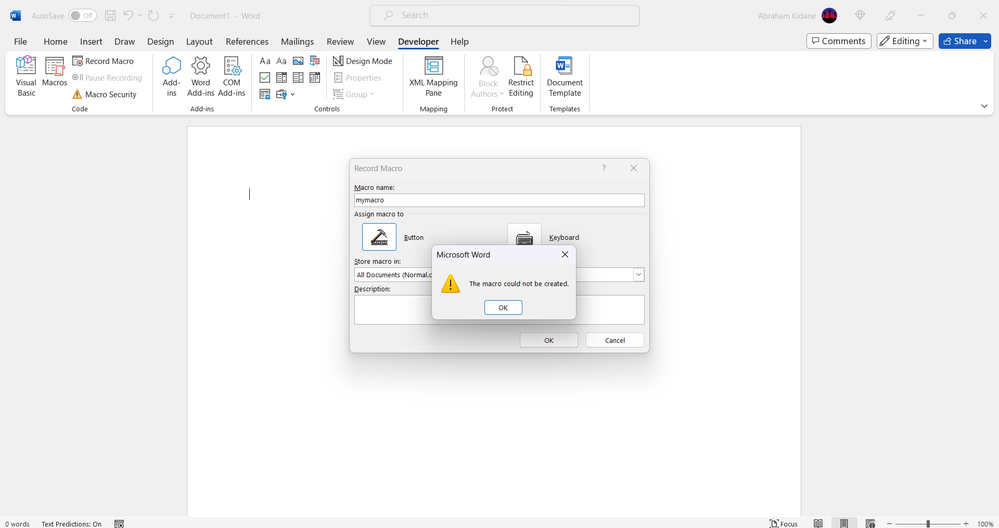Click OK in the Record Macro dialog

[549, 340]
